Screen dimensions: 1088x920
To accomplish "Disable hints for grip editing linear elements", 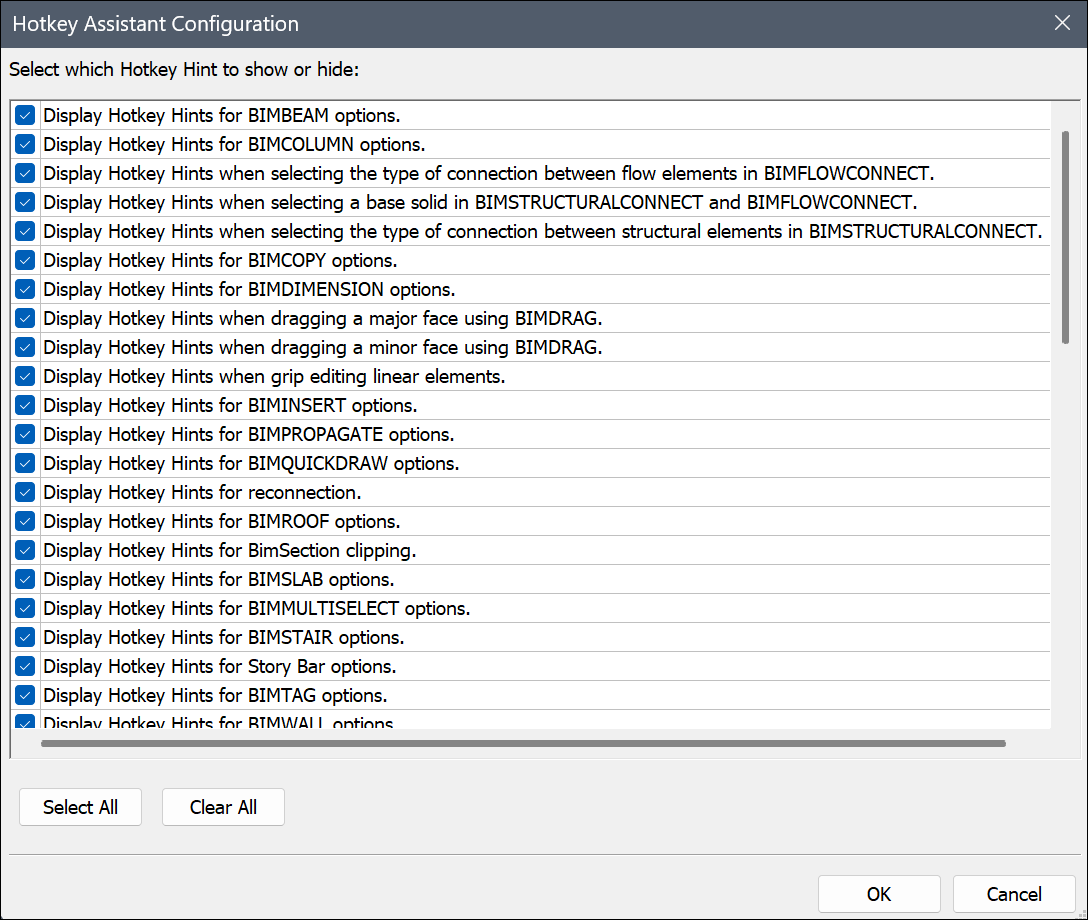I will click(26, 376).
